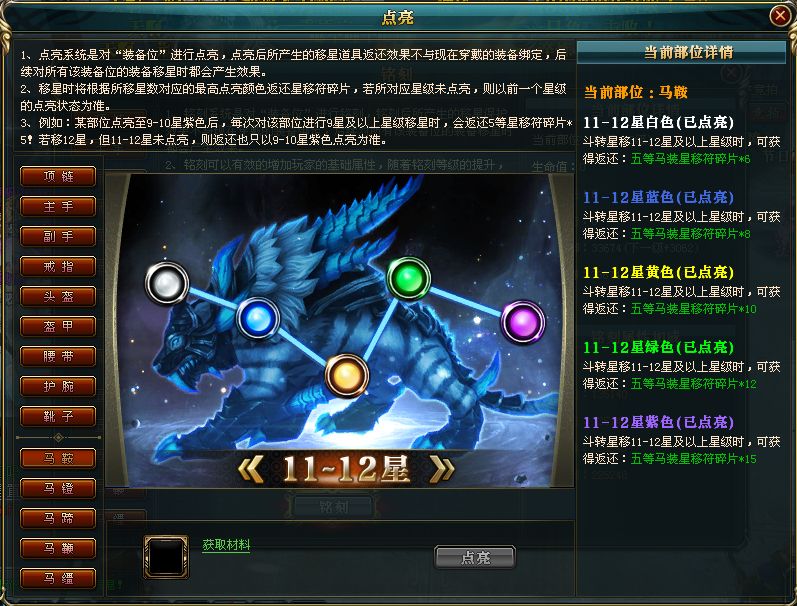This screenshot has width=797, height=606.
Task: Click the empty material slot
Action: (166, 557)
